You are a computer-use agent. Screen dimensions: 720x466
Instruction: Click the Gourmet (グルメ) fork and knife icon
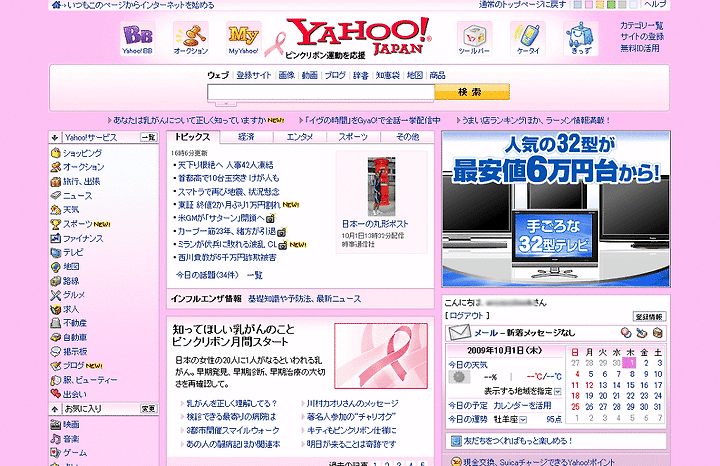(x=56, y=295)
